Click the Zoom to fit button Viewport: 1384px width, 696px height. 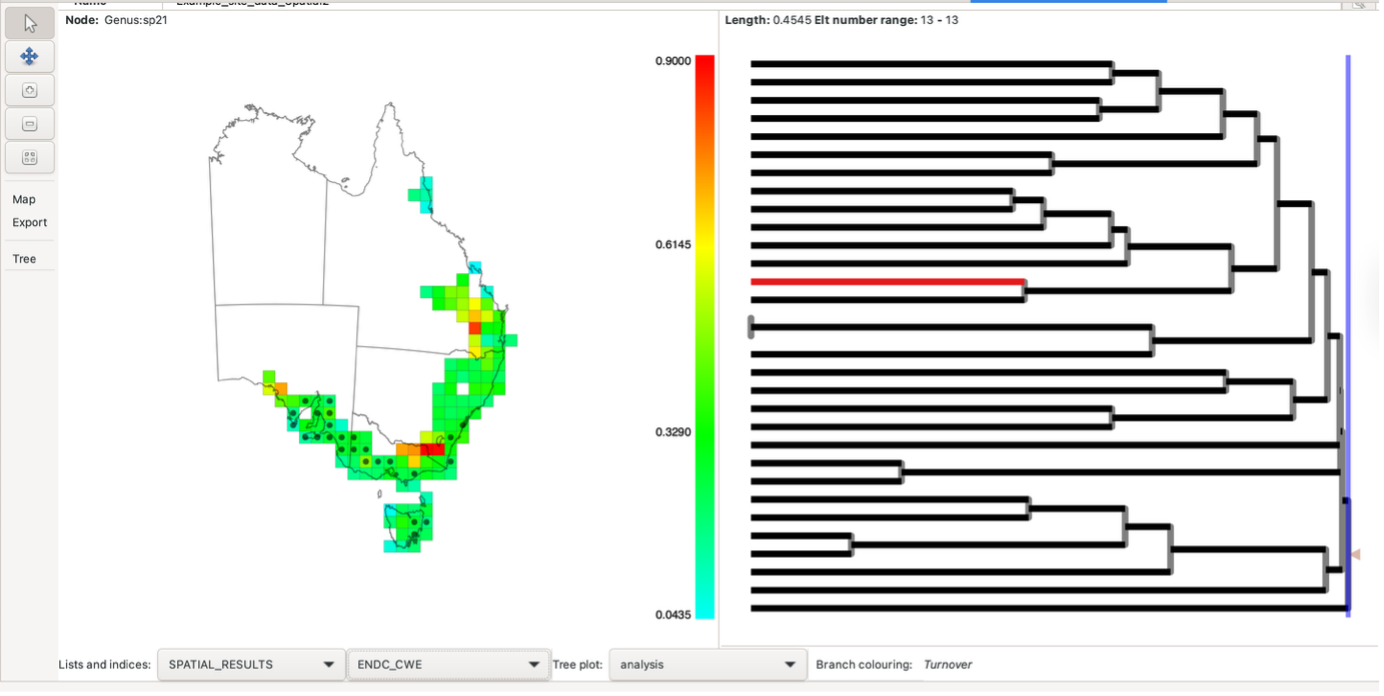pos(29,157)
